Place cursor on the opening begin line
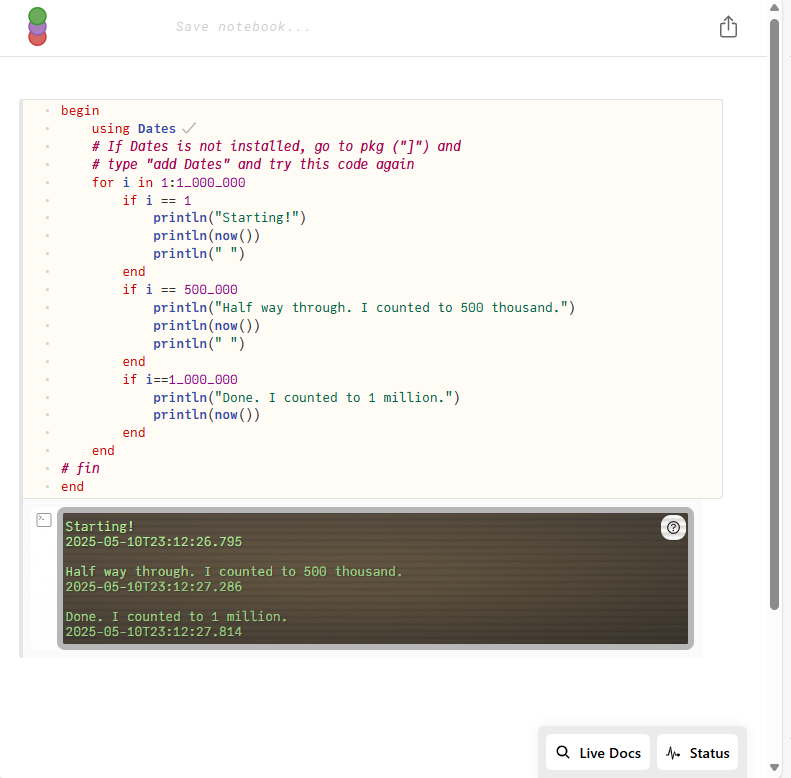Image resolution: width=791 pixels, height=778 pixels. point(80,110)
